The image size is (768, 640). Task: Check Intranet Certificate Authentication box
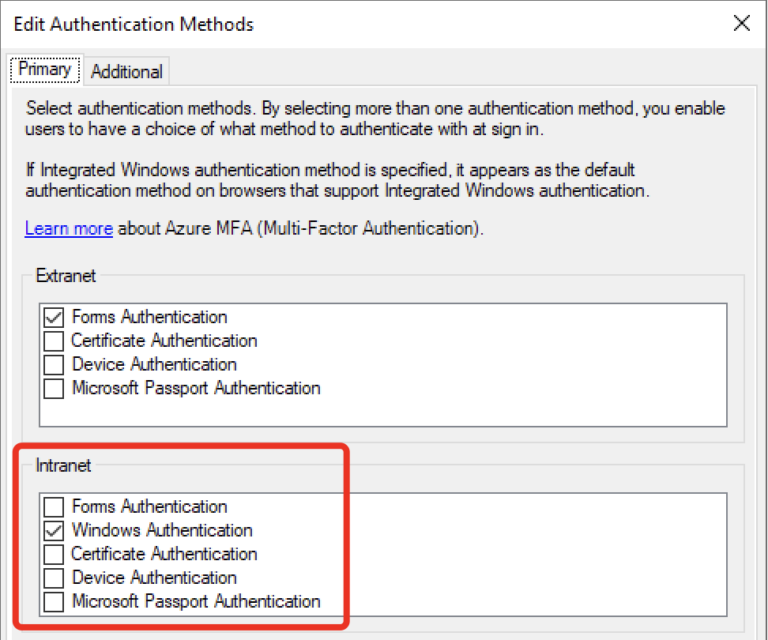pos(53,554)
